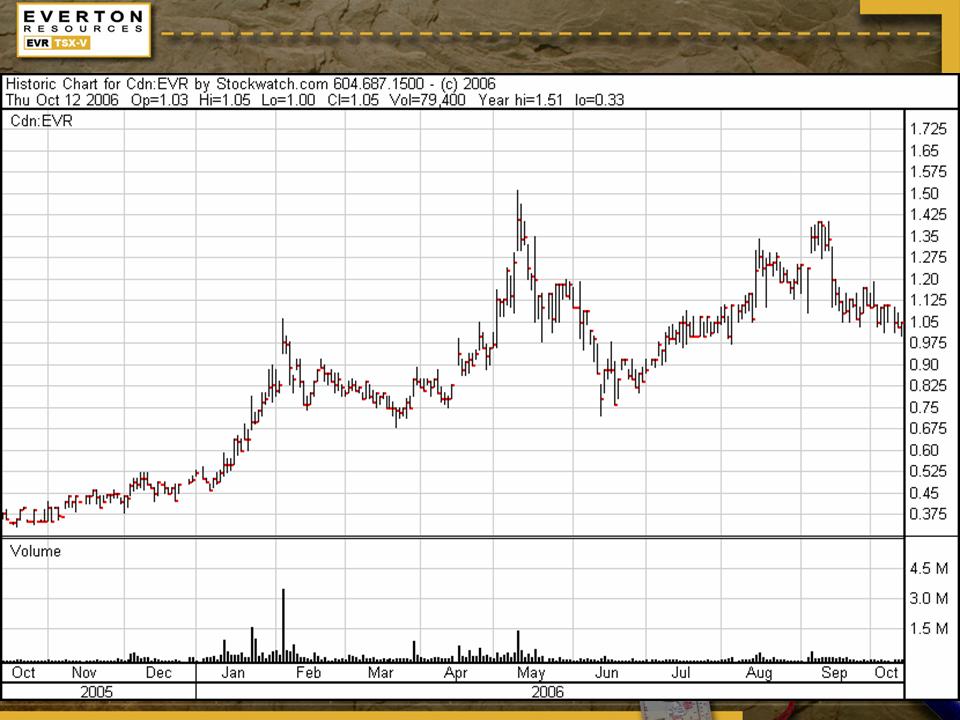
Task: Click the 0.375 price axis label
Action: click(928, 514)
